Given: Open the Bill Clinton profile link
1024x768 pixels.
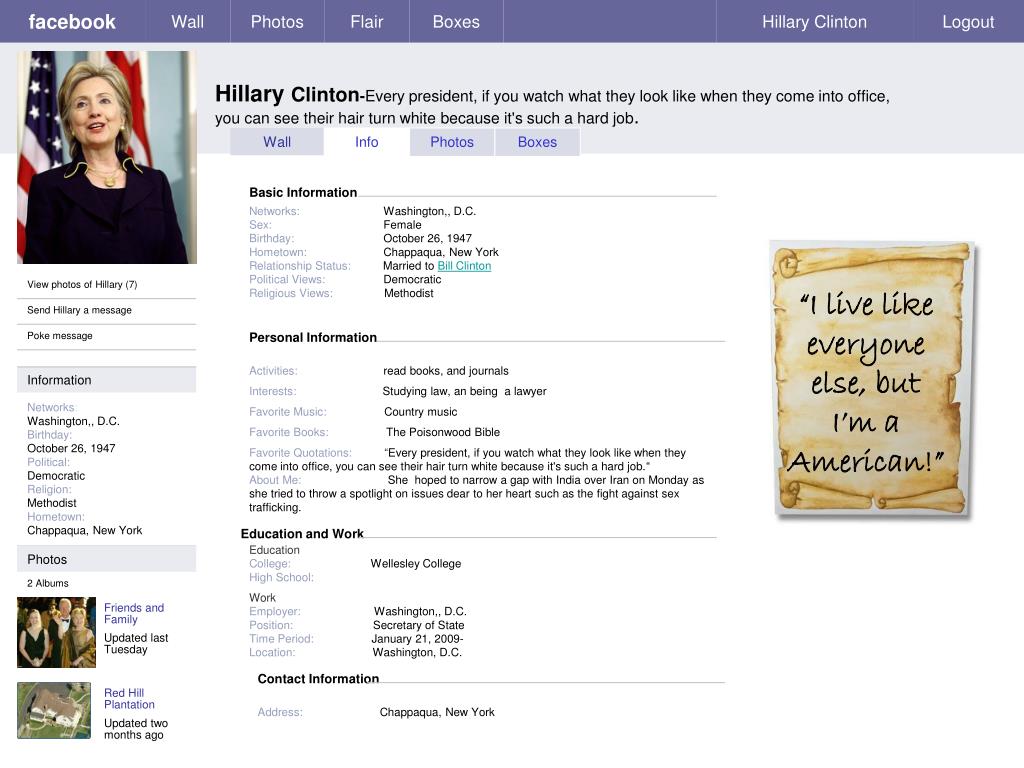Looking at the screenshot, I should pos(464,266).
